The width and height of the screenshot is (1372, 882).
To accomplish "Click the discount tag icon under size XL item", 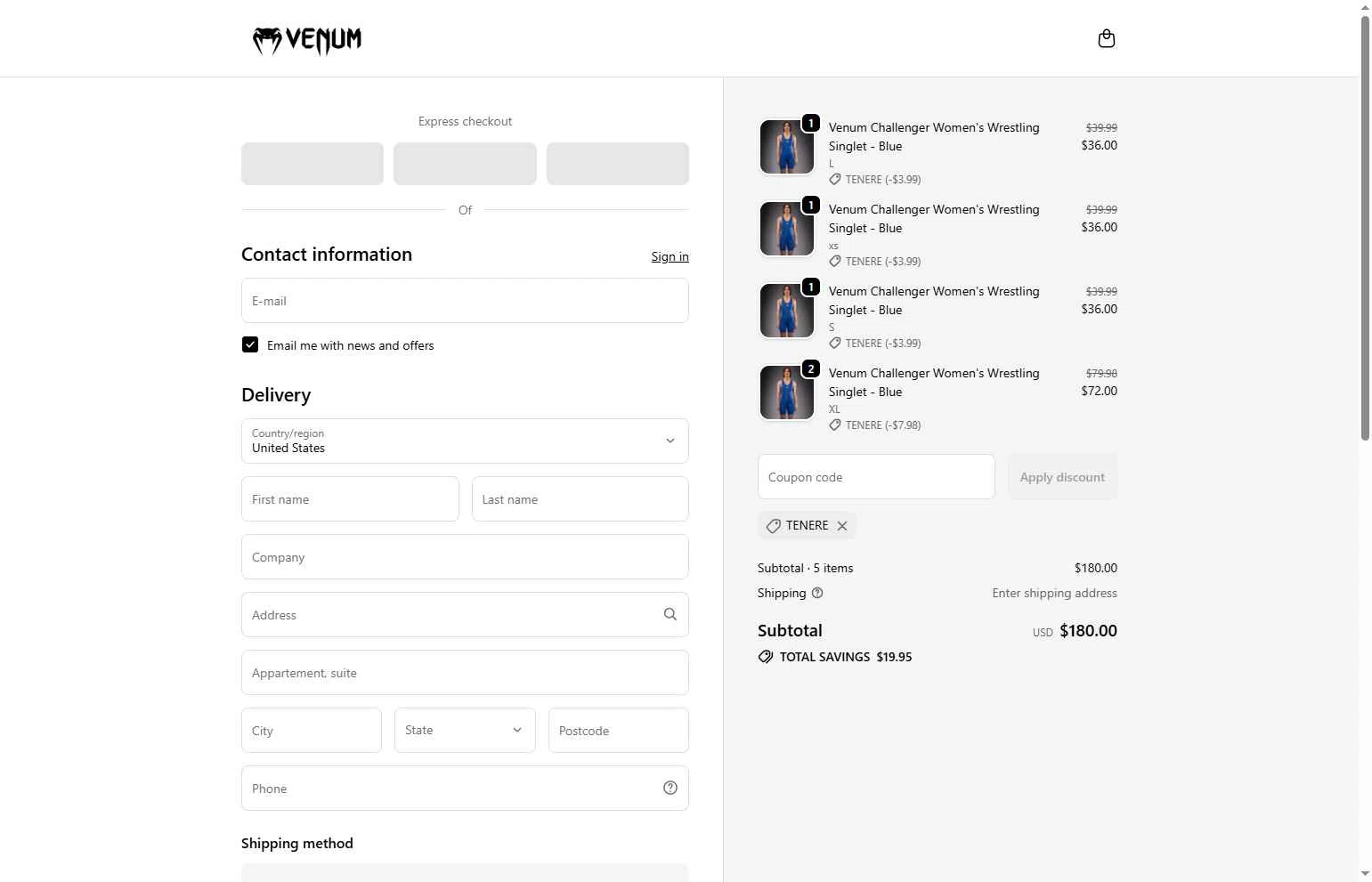I will (835, 425).
